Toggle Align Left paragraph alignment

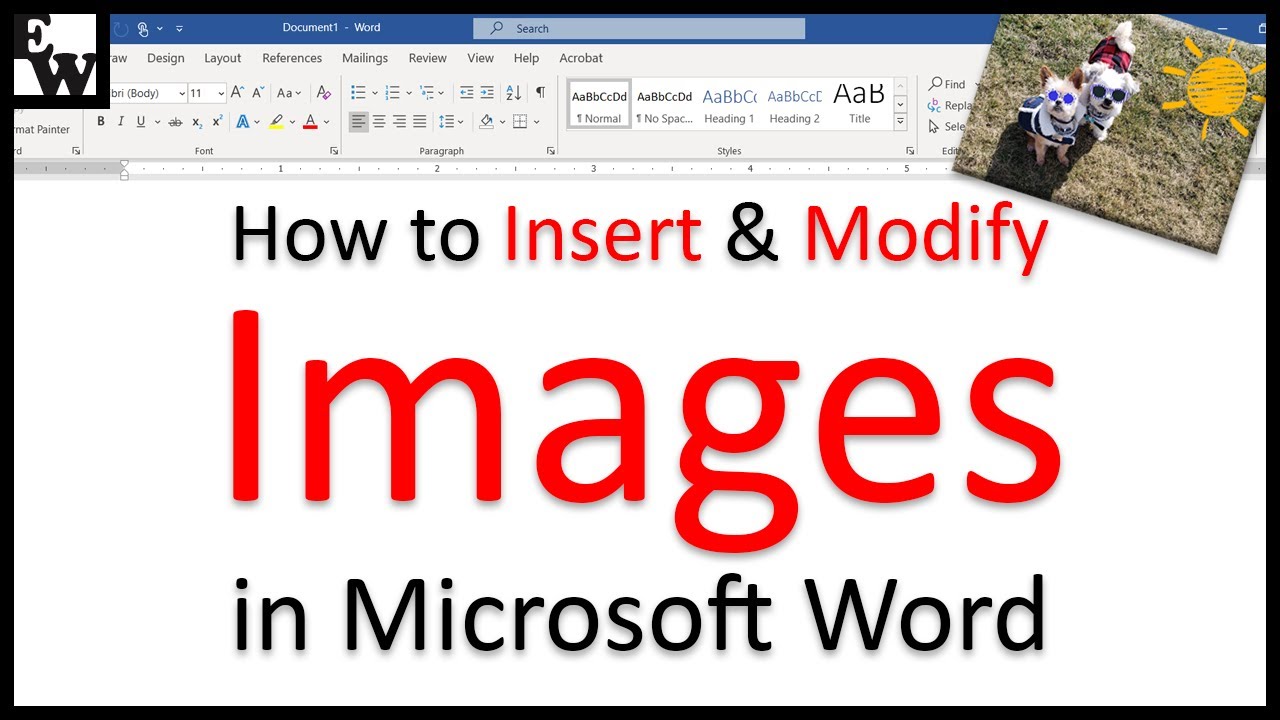pos(359,122)
